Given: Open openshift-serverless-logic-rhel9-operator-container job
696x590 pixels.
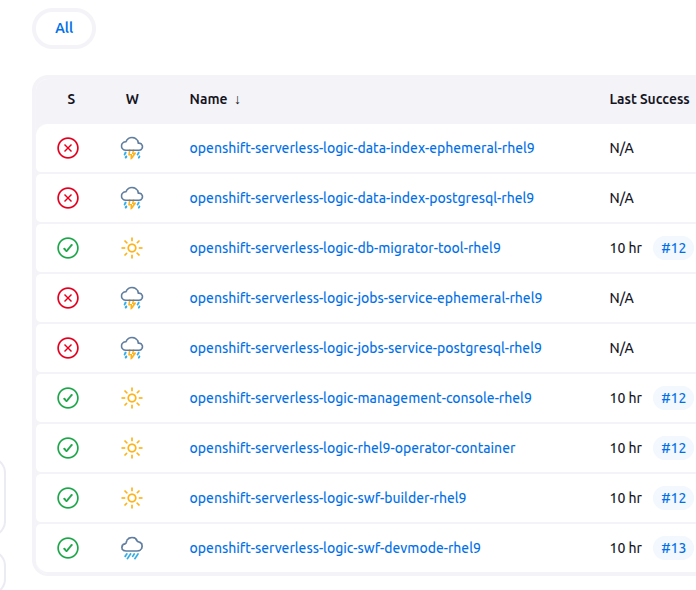Looking at the screenshot, I should pos(352,448).
